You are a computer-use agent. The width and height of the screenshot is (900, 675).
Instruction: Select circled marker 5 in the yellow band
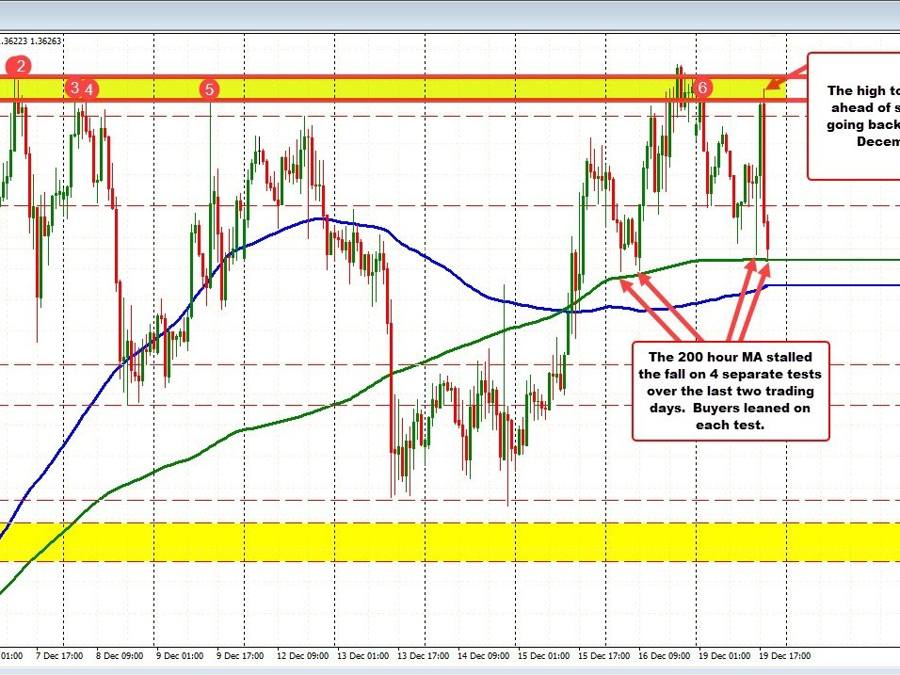[x=210, y=89]
